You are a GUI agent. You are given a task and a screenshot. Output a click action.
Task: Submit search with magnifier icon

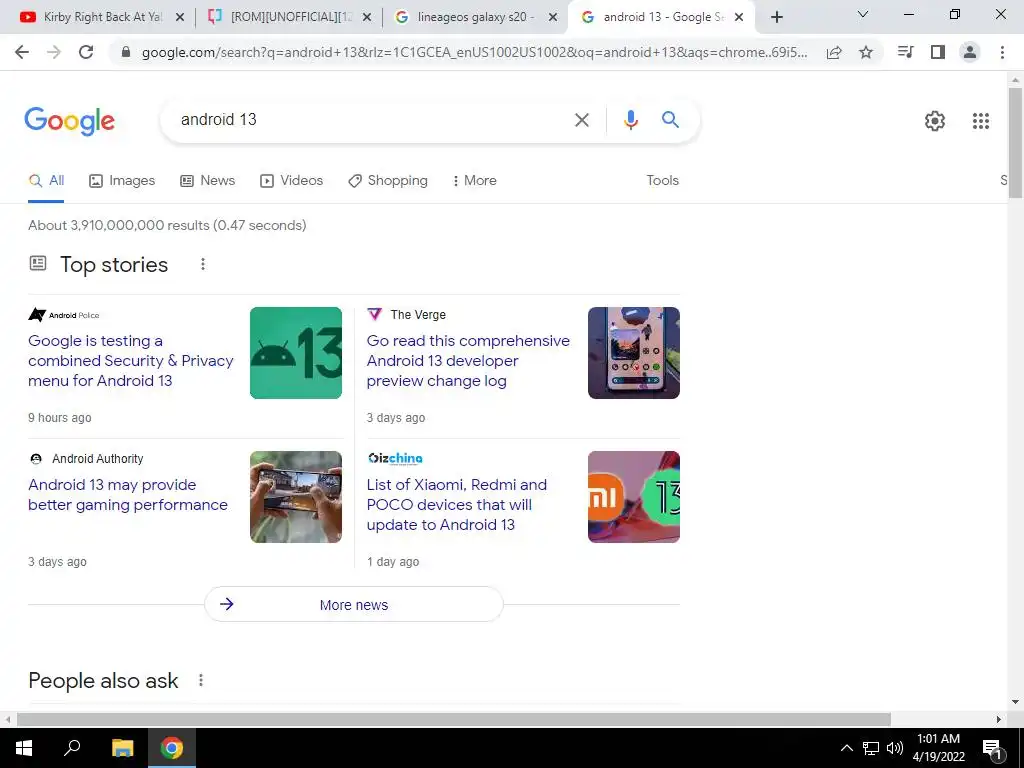coord(670,120)
